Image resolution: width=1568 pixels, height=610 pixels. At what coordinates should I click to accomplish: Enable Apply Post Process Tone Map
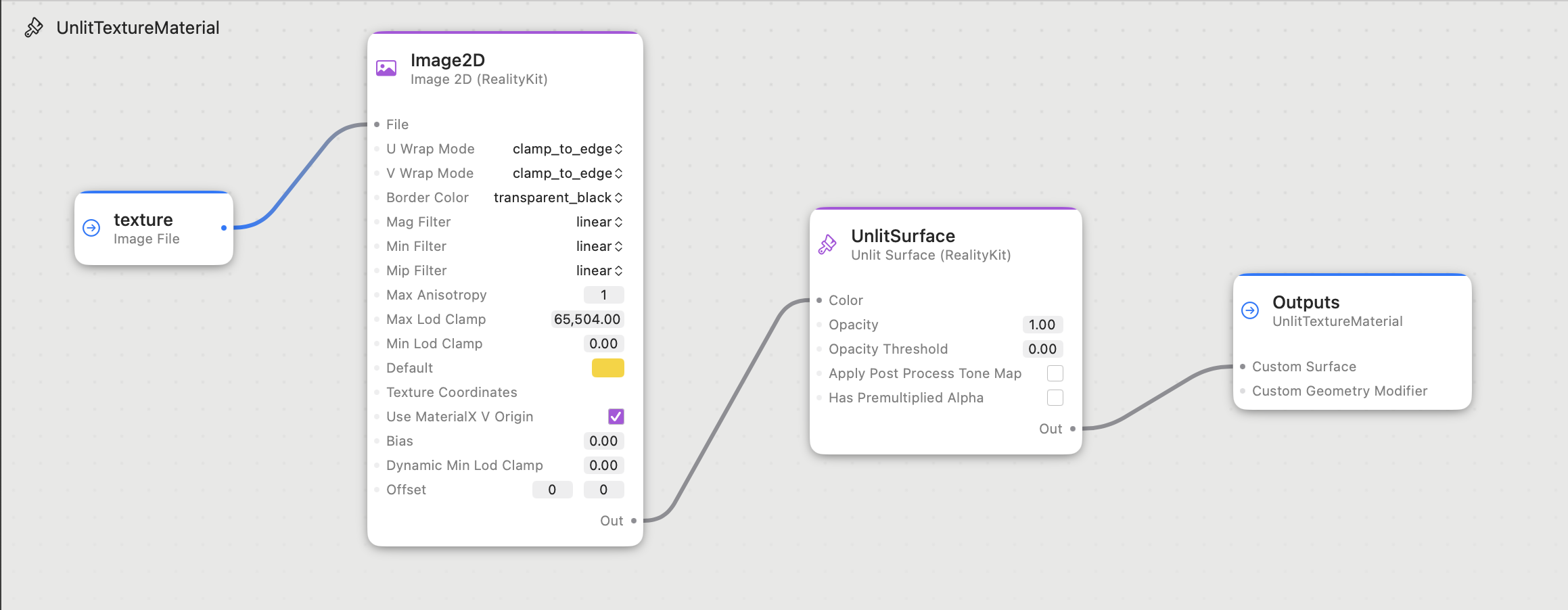click(1055, 373)
